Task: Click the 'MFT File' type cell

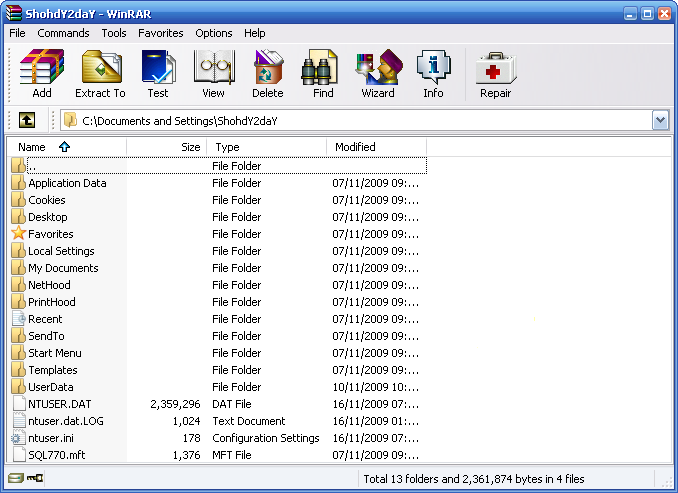Action: tap(232, 455)
